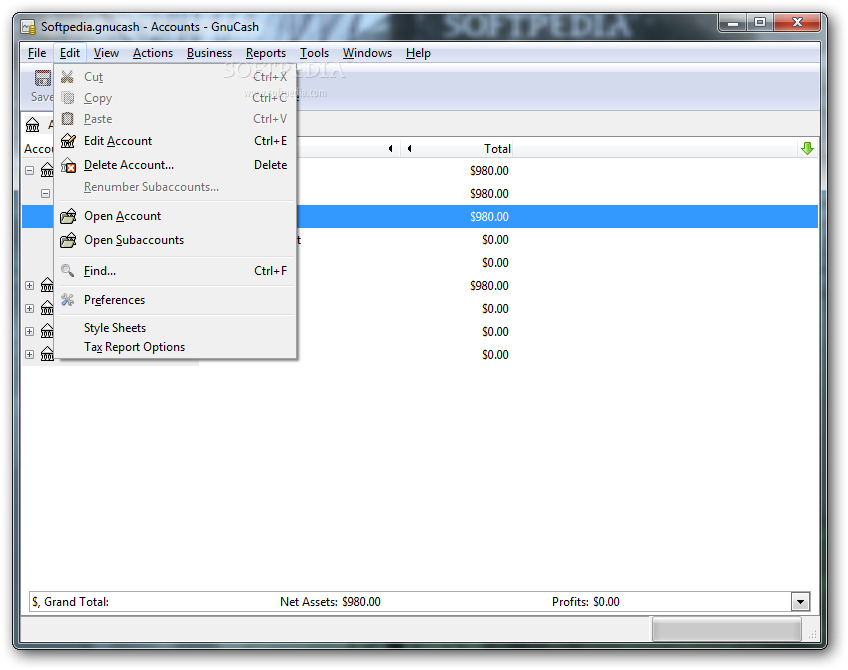Minimize the GnuCash window
The height and width of the screenshot is (670, 848).
(x=733, y=22)
